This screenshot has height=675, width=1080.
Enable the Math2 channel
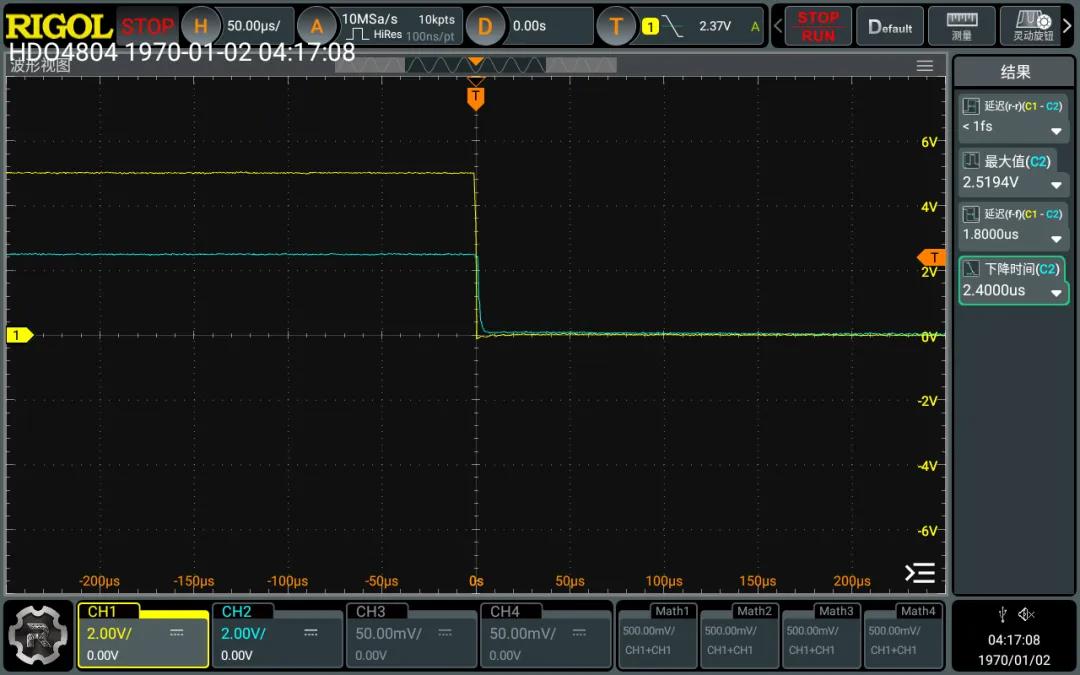(x=739, y=635)
